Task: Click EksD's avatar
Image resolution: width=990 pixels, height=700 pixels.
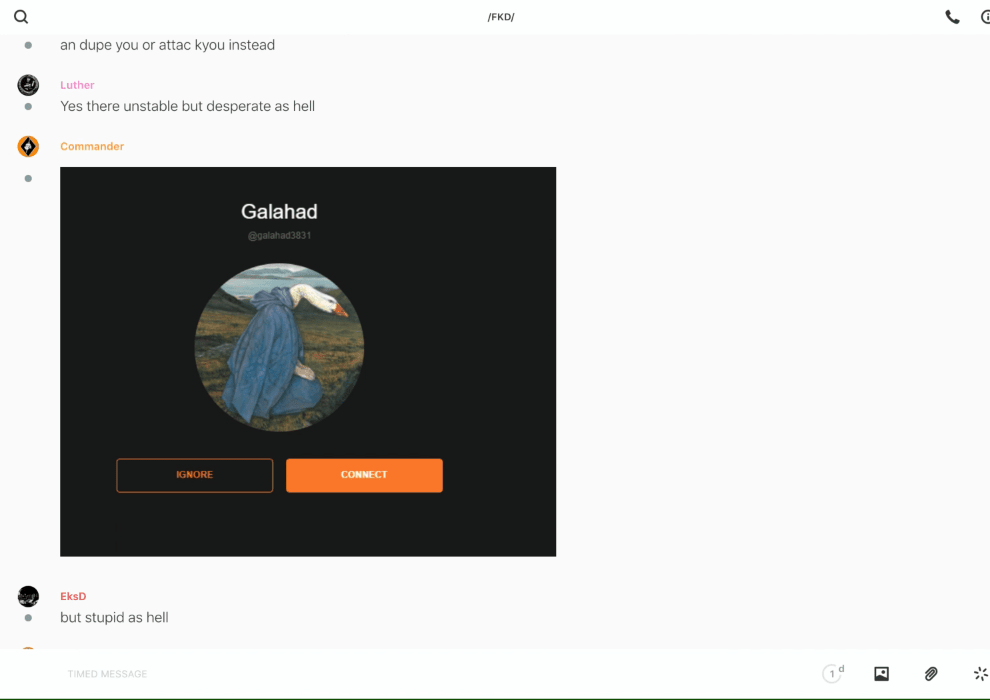Action: (x=28, y=596)
